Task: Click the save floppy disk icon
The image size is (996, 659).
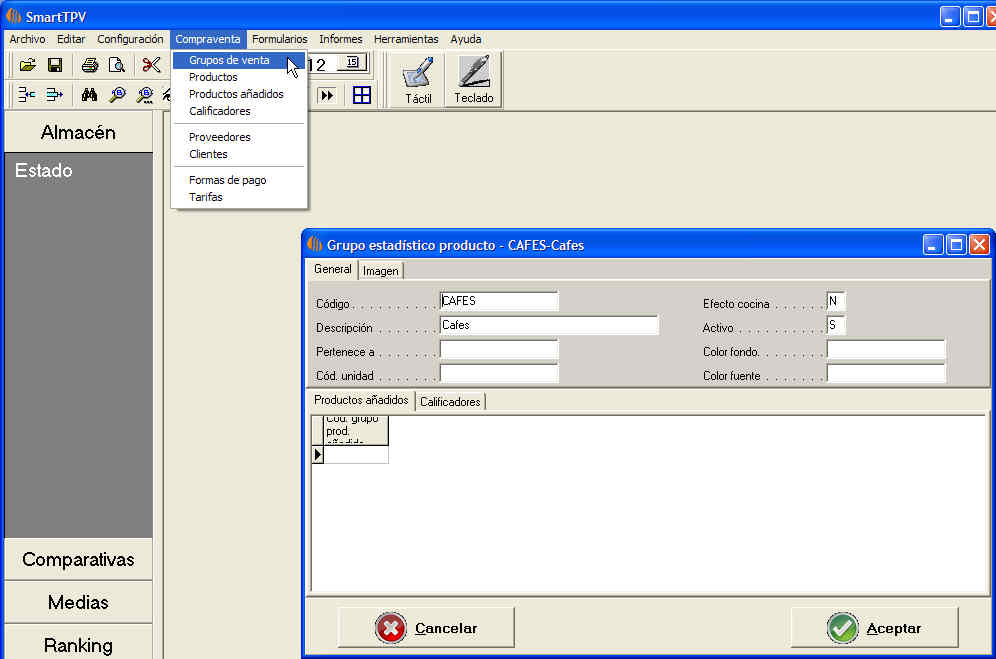Action: (x=55, y=65)
